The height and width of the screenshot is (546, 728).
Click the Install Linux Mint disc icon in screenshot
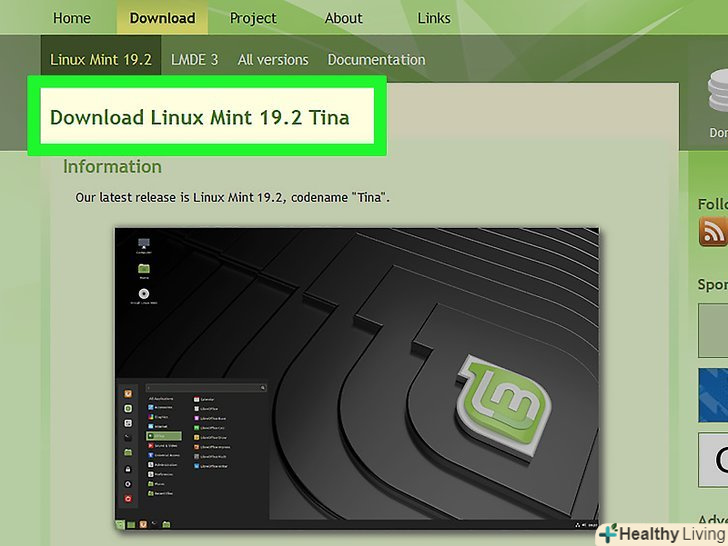144,296
